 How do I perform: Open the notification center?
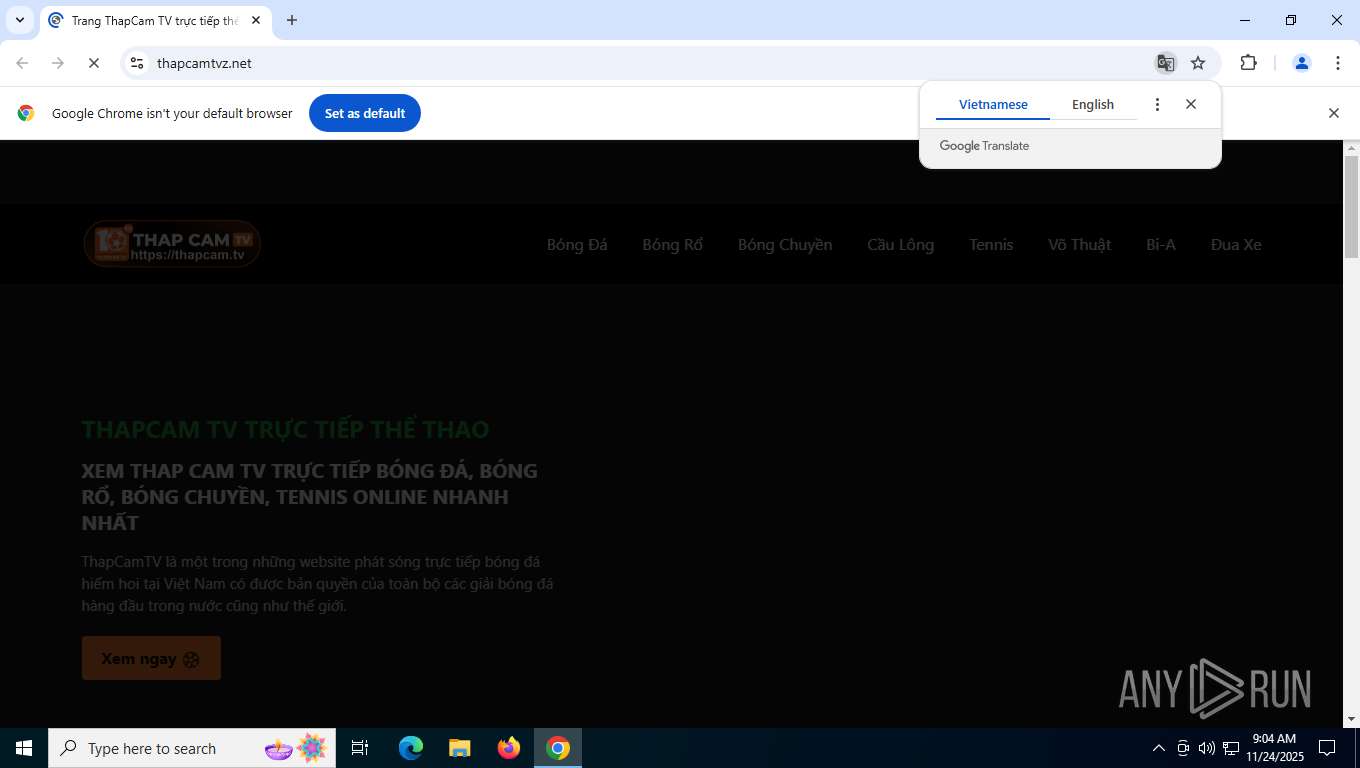pyautogui.click(x=1327, y=748)
